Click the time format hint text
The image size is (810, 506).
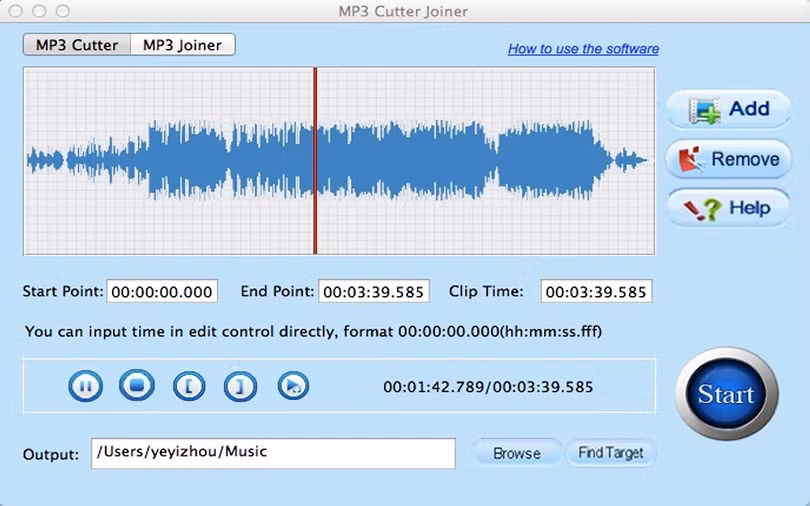(x=314, y=331)
